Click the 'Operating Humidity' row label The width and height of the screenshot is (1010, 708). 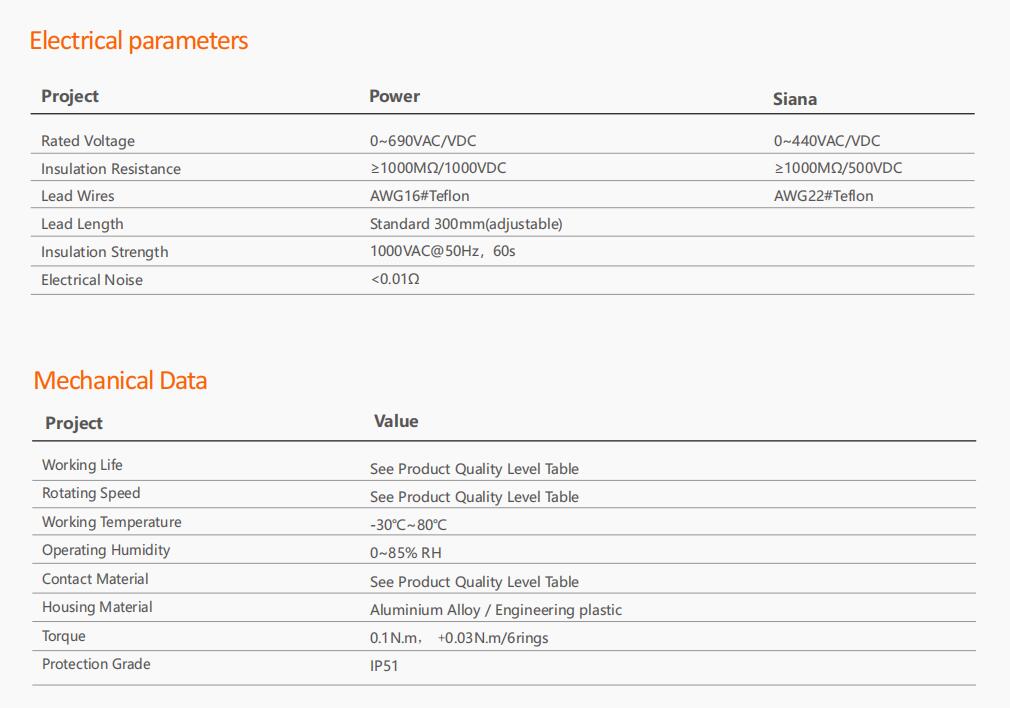click(106, 550)
